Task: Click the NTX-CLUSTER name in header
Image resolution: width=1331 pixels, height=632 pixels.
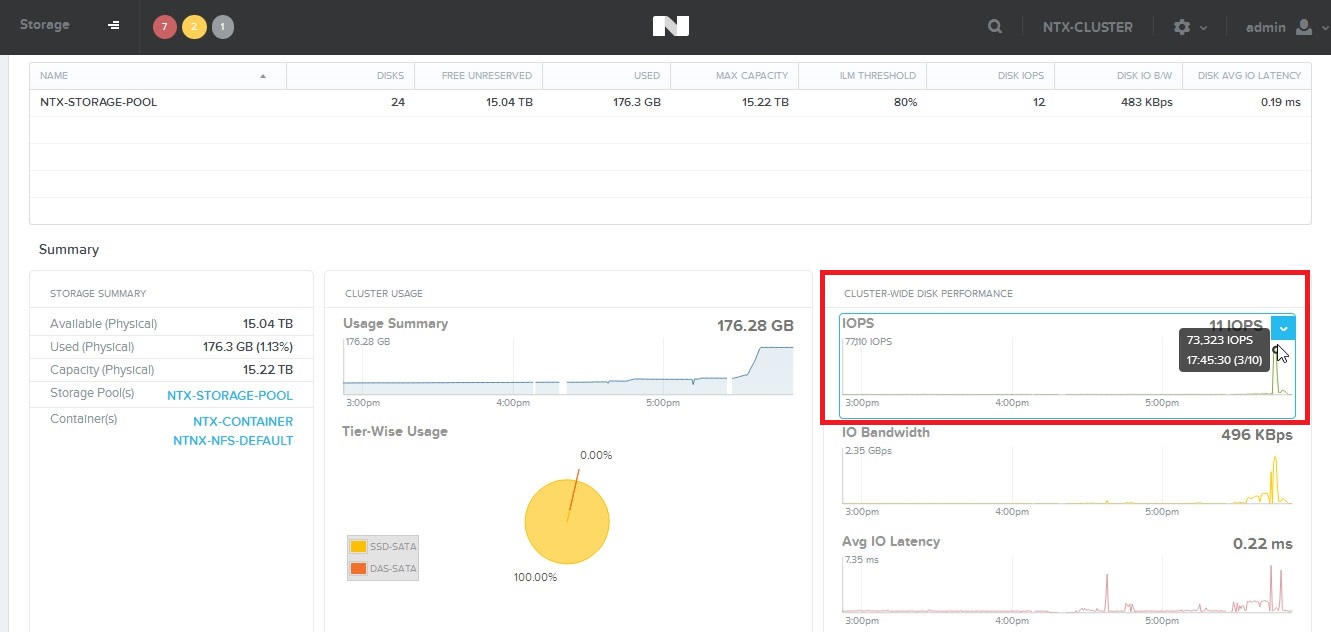Action: (1087, 27)
